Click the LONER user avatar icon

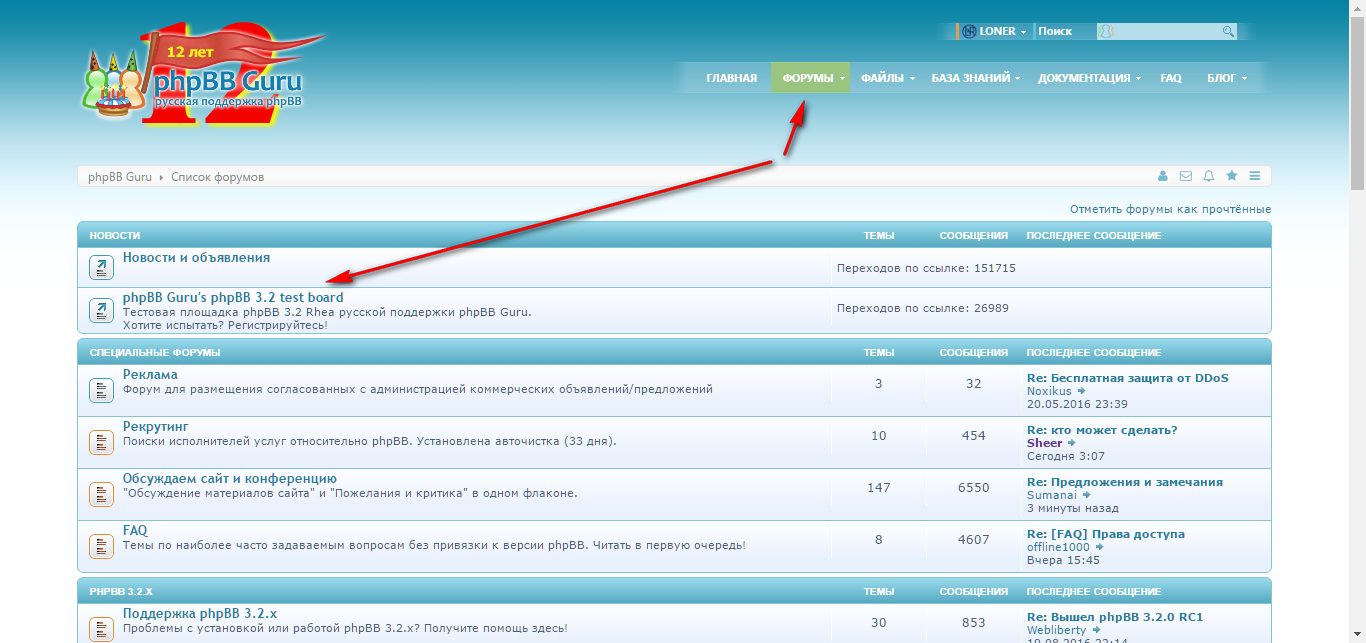pyautogui.click(x=968, y=31)
